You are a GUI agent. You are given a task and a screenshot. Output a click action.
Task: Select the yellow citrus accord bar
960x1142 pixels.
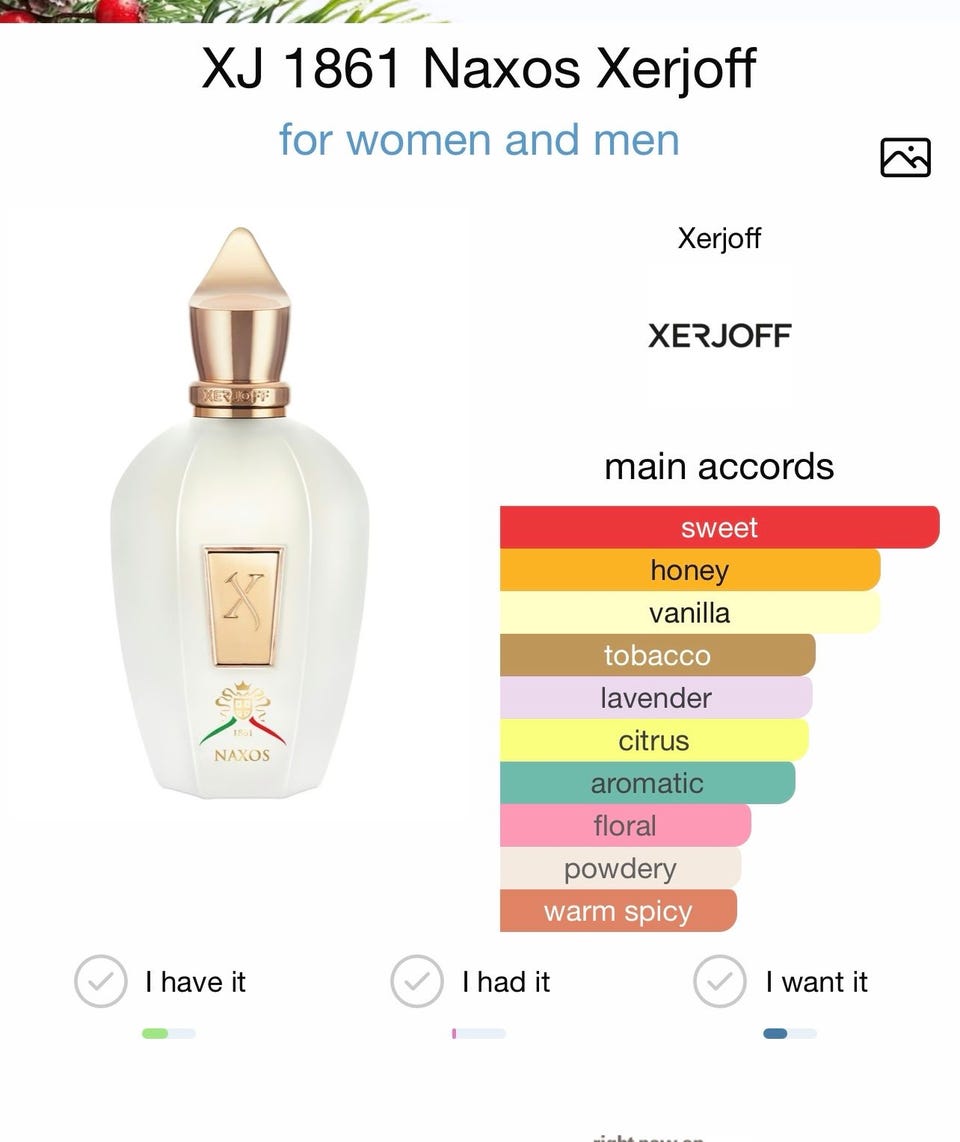pos(654,740)
